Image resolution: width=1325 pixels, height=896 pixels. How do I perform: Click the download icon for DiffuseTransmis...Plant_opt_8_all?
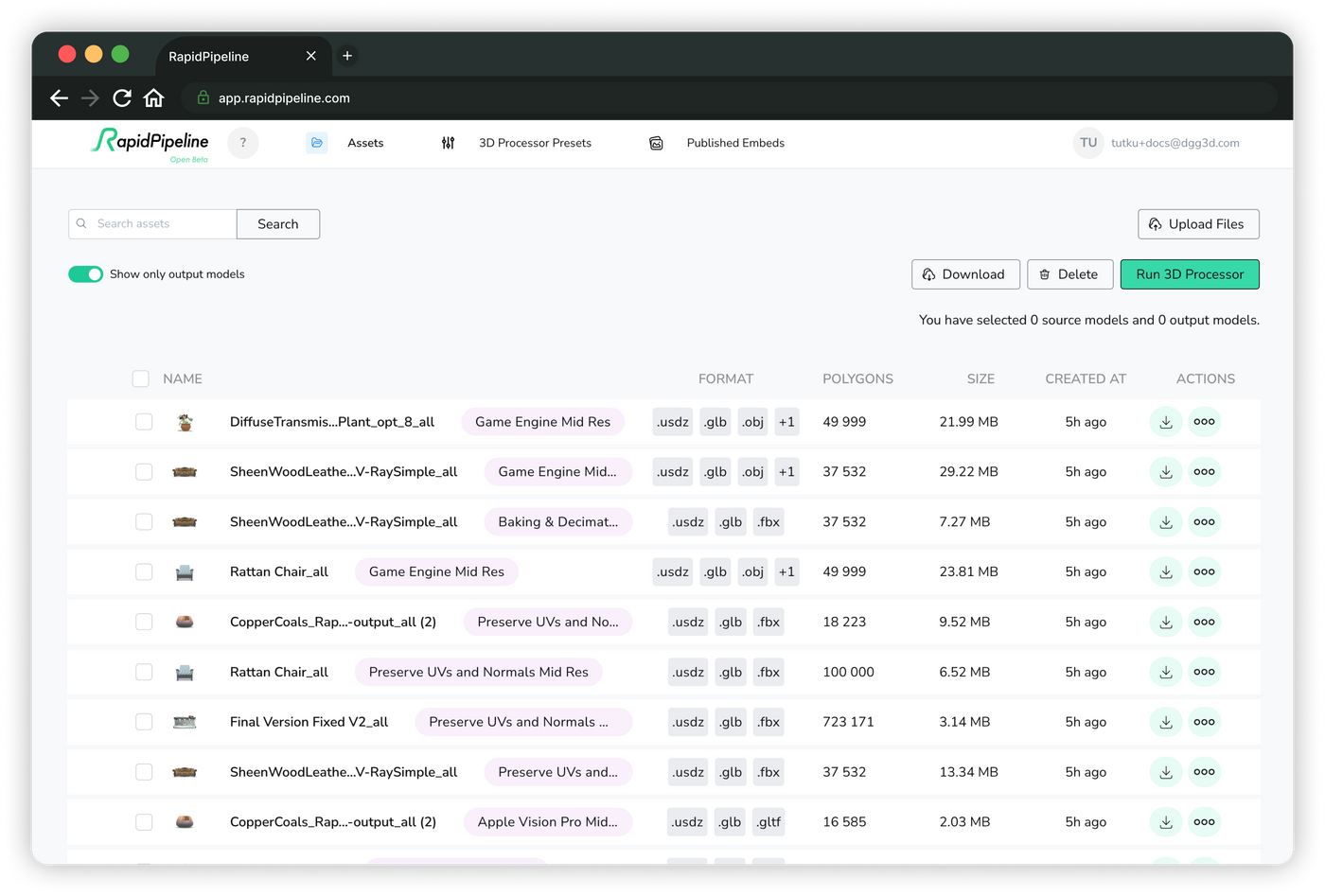click(1165, 421)
